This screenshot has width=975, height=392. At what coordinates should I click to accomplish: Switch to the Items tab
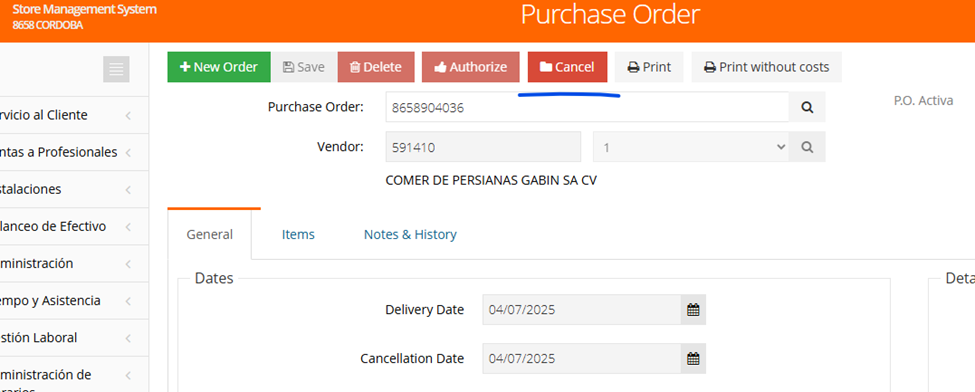298,235
